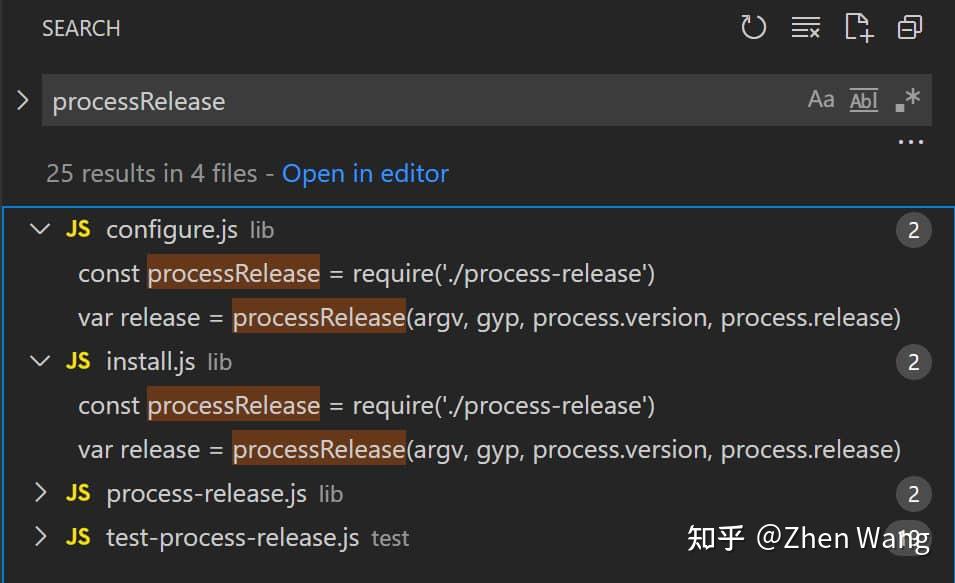The height and width of the screenshot is (583, 955).
Task: Expand the test-process-release.js results
Action: click(41, 537)
